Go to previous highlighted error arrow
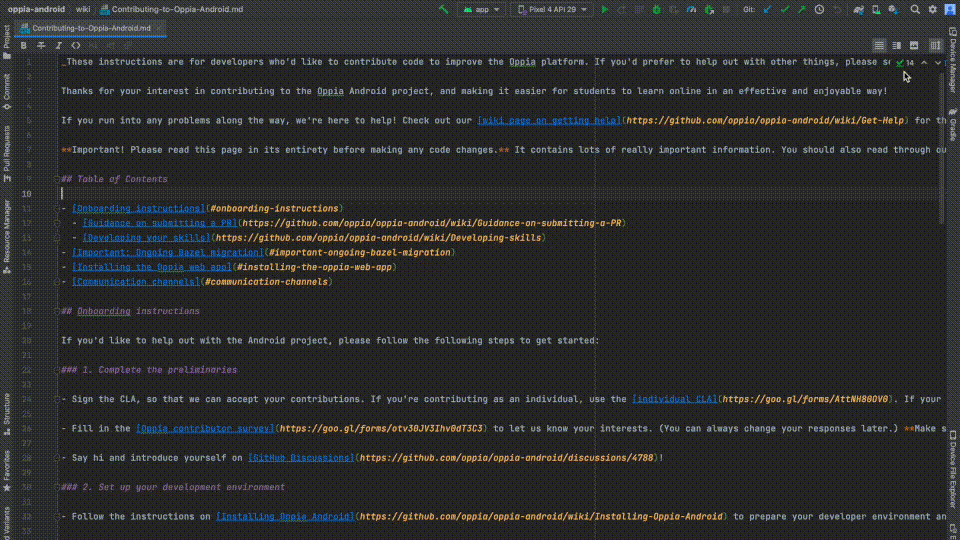The height and width of the screenshot is (540, 960). (924, 62)
